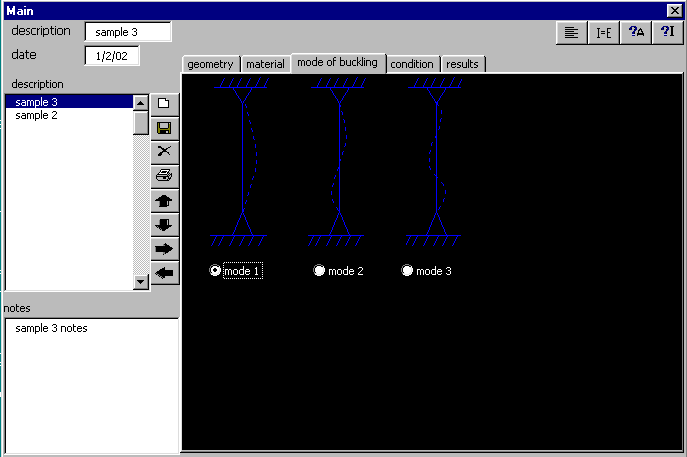
Task: Select sample 2 in description list
Action: pyautogui.click(x=35, y=116)
